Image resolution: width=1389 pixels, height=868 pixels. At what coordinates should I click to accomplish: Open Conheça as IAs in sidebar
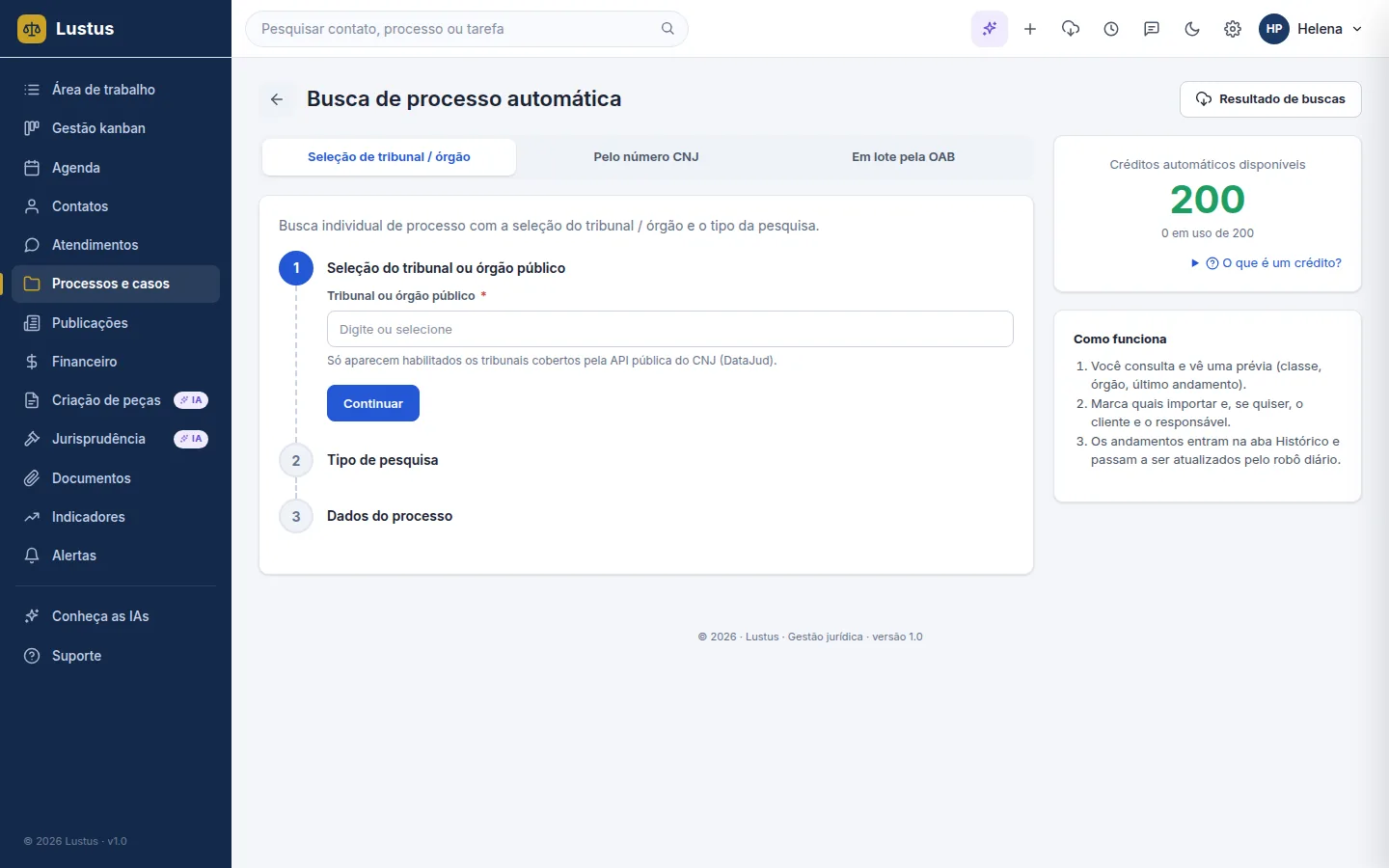pos(116,616)
